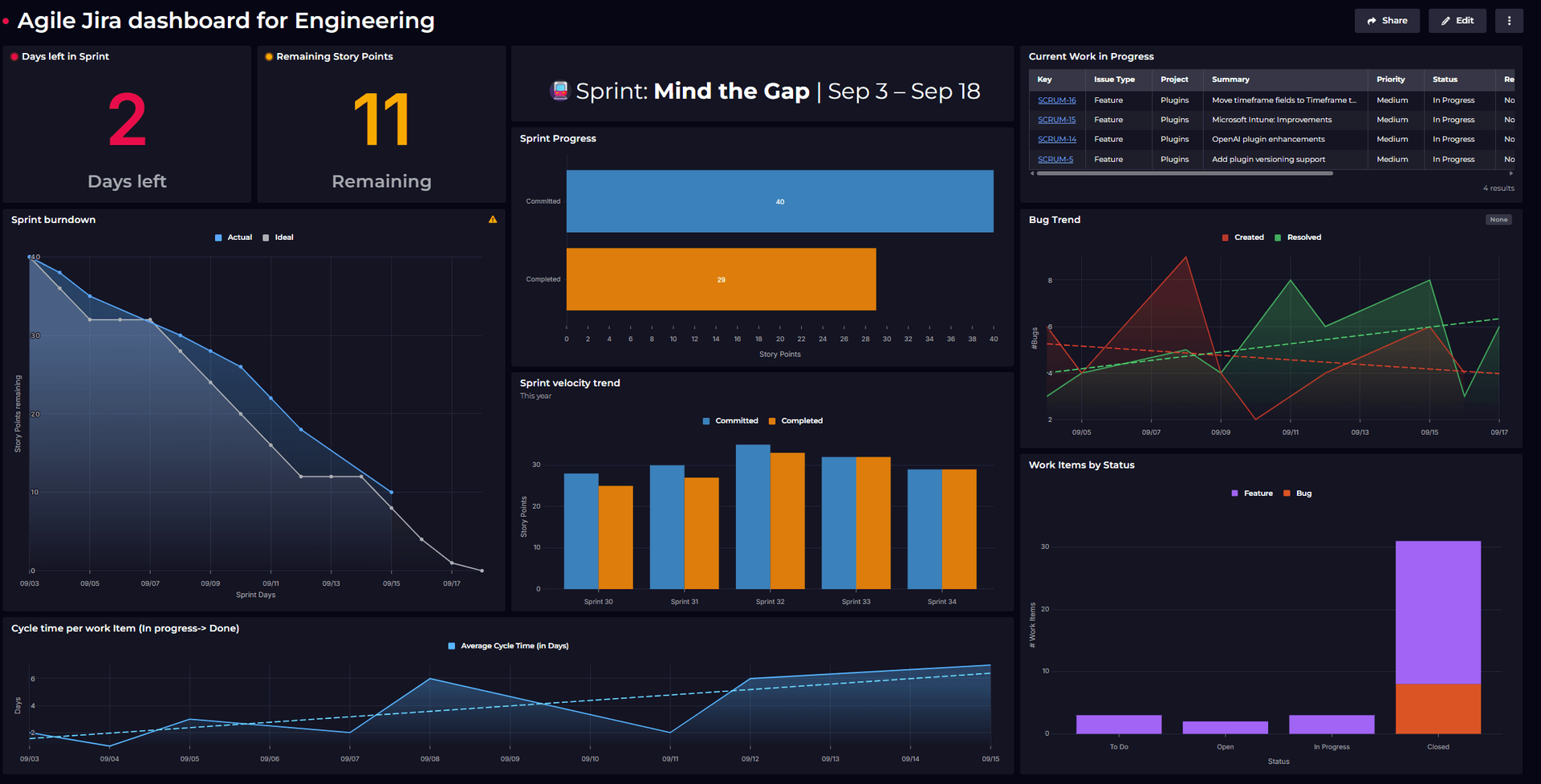The image size is (1541, 784).
Task: Click the Edit dashboard button
Action: pos(1457,21)
